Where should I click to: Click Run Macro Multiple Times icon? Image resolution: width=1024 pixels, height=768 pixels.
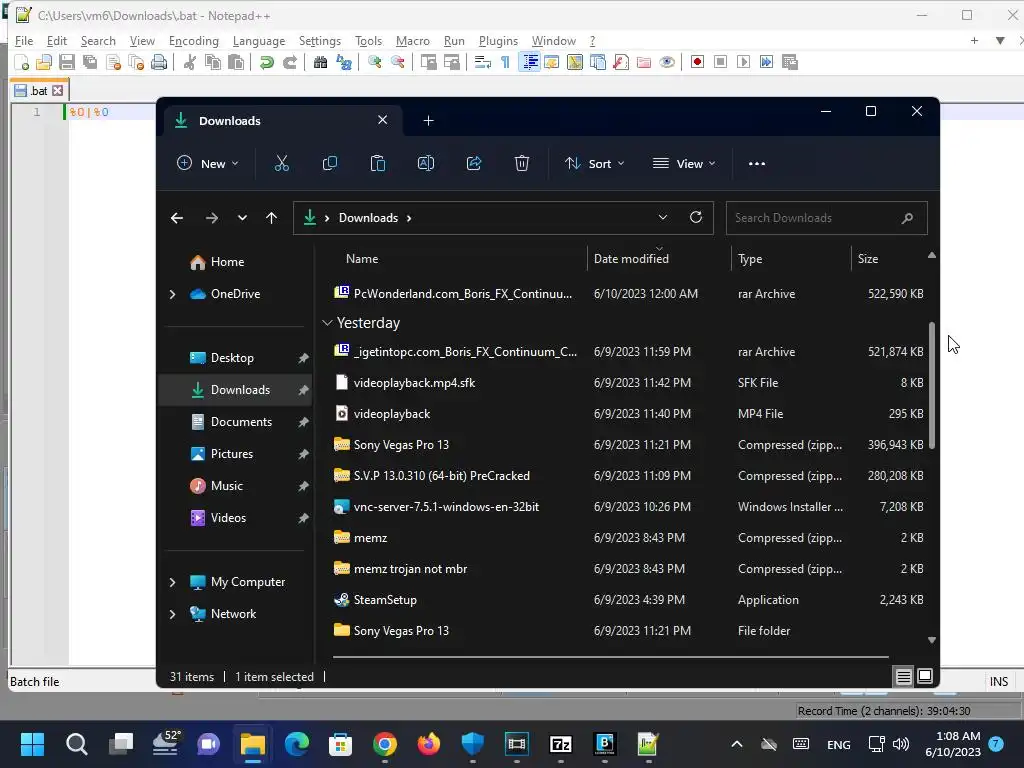click(766, 62)
